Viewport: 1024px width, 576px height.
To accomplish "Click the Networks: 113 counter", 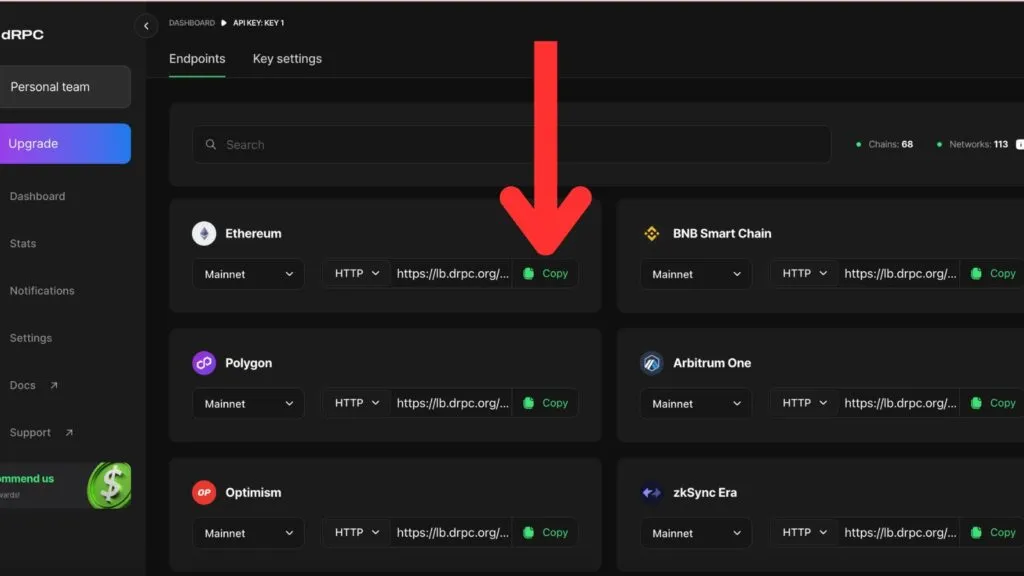I will [972, 144].
